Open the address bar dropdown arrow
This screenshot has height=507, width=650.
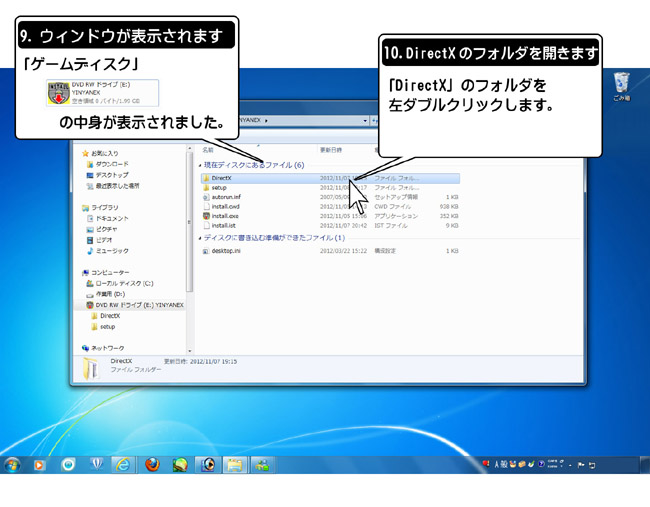(x=365, y=121)
